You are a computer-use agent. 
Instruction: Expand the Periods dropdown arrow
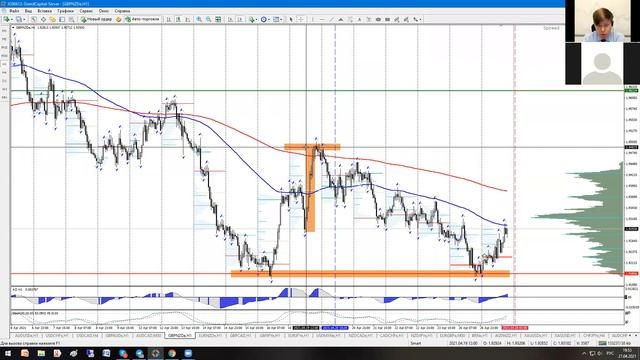pyautogui.click(x=269, y=19)
